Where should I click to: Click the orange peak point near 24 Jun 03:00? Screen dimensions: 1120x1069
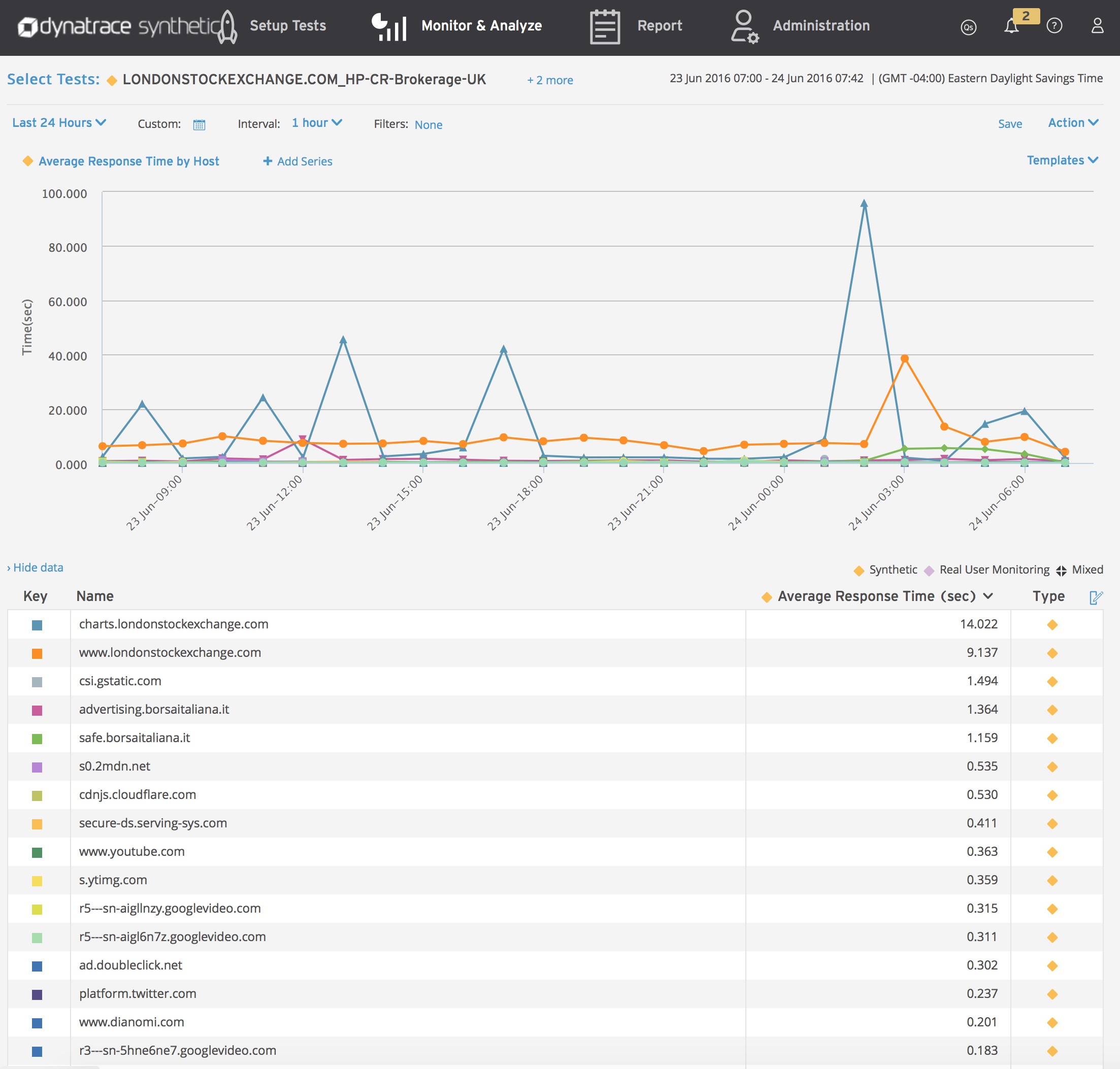click(x=905, y=358)
